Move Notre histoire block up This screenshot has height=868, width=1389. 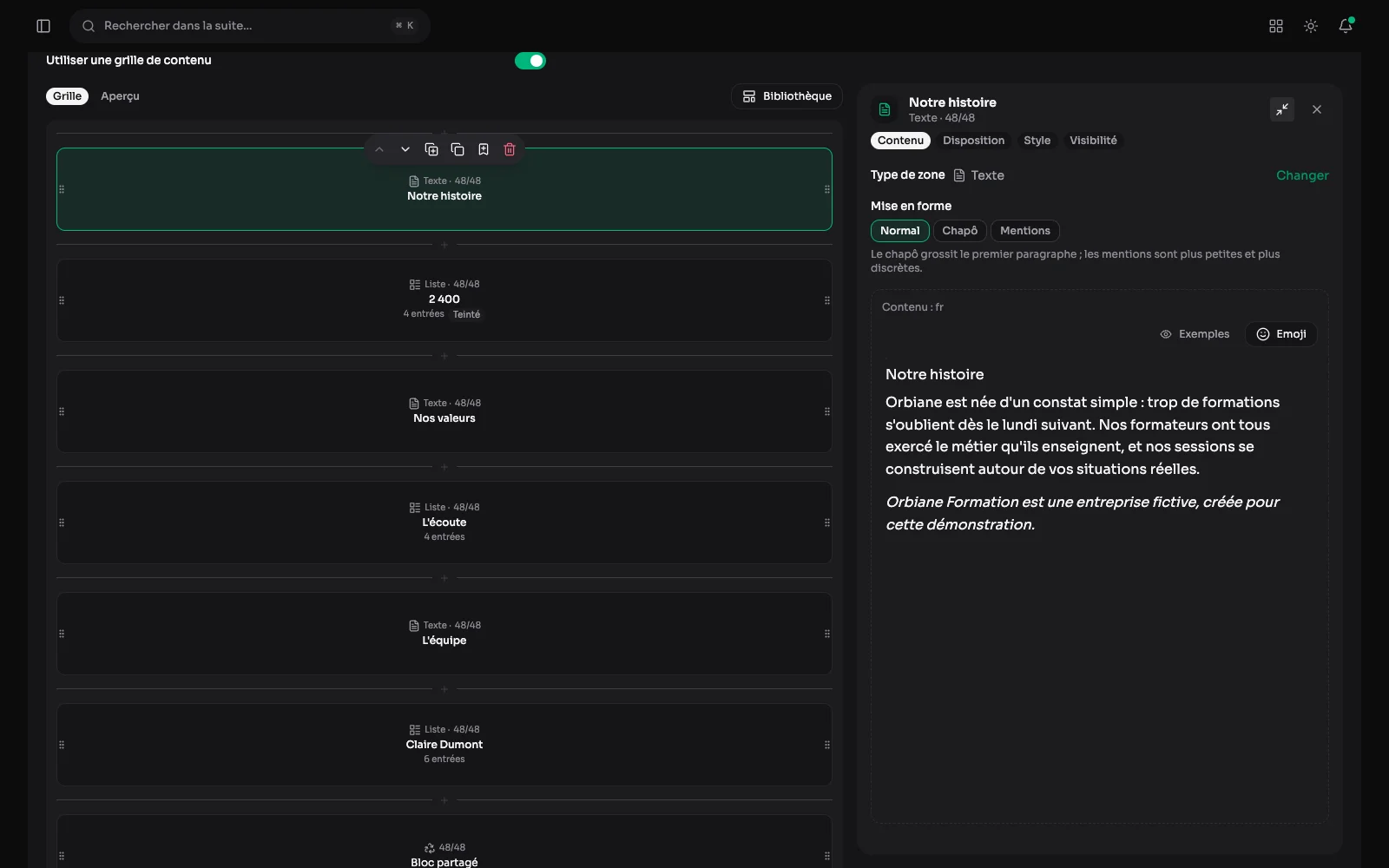(379, 149)
